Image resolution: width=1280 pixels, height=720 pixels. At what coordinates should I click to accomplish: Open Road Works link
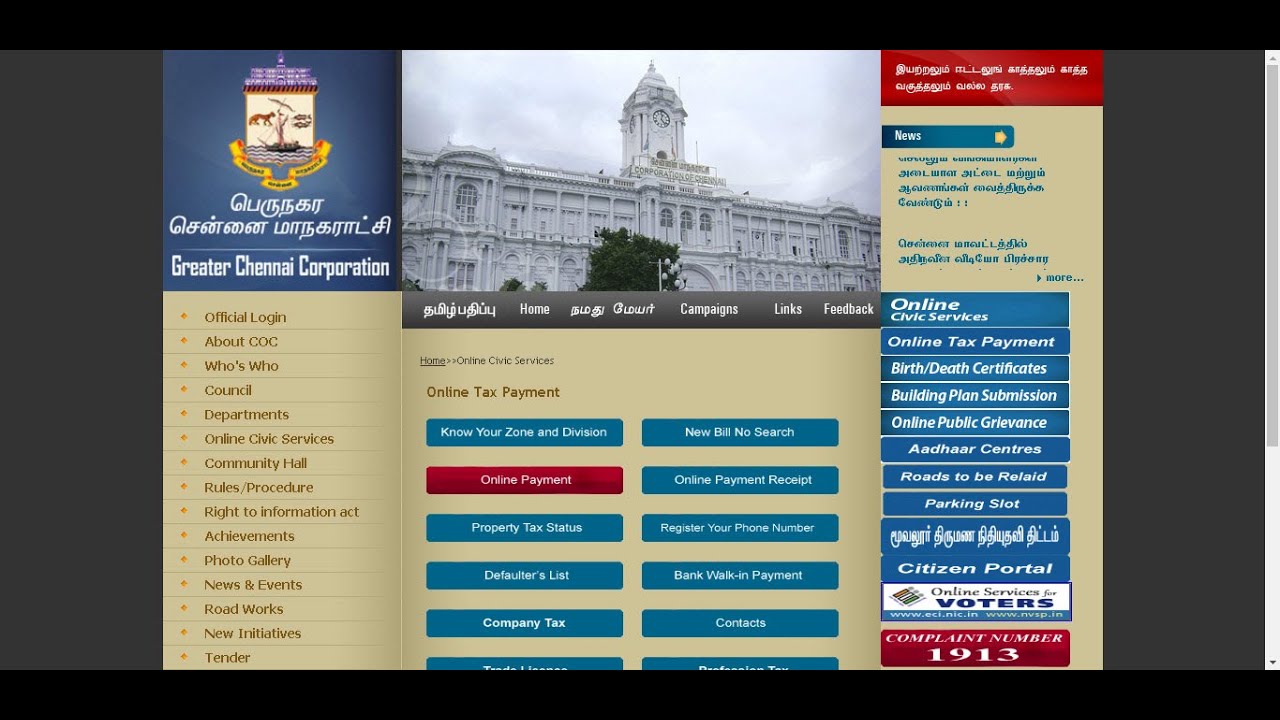(x=244, y=609)
